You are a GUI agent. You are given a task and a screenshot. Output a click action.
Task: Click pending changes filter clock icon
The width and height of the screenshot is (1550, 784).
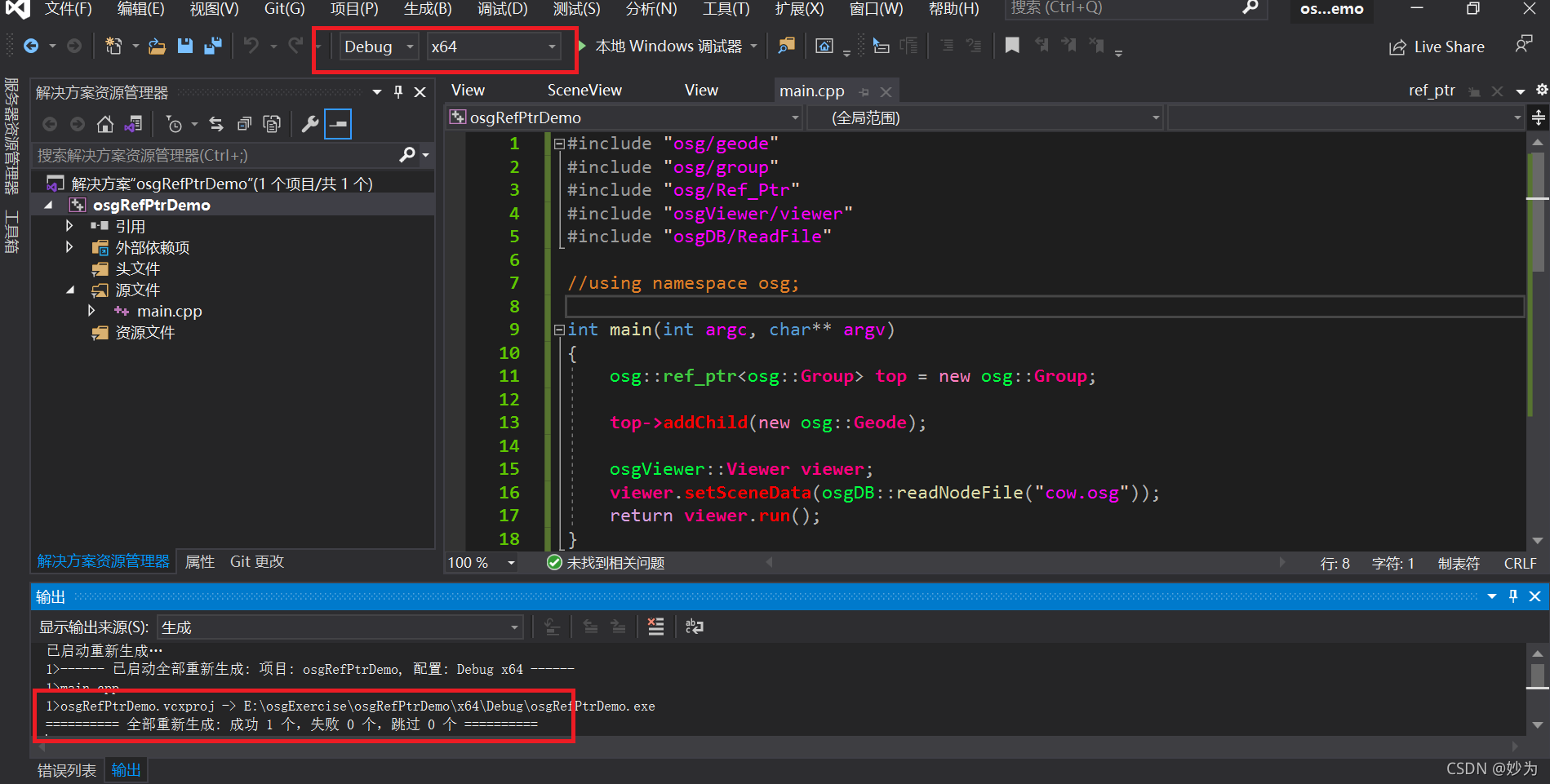[174, 124]
